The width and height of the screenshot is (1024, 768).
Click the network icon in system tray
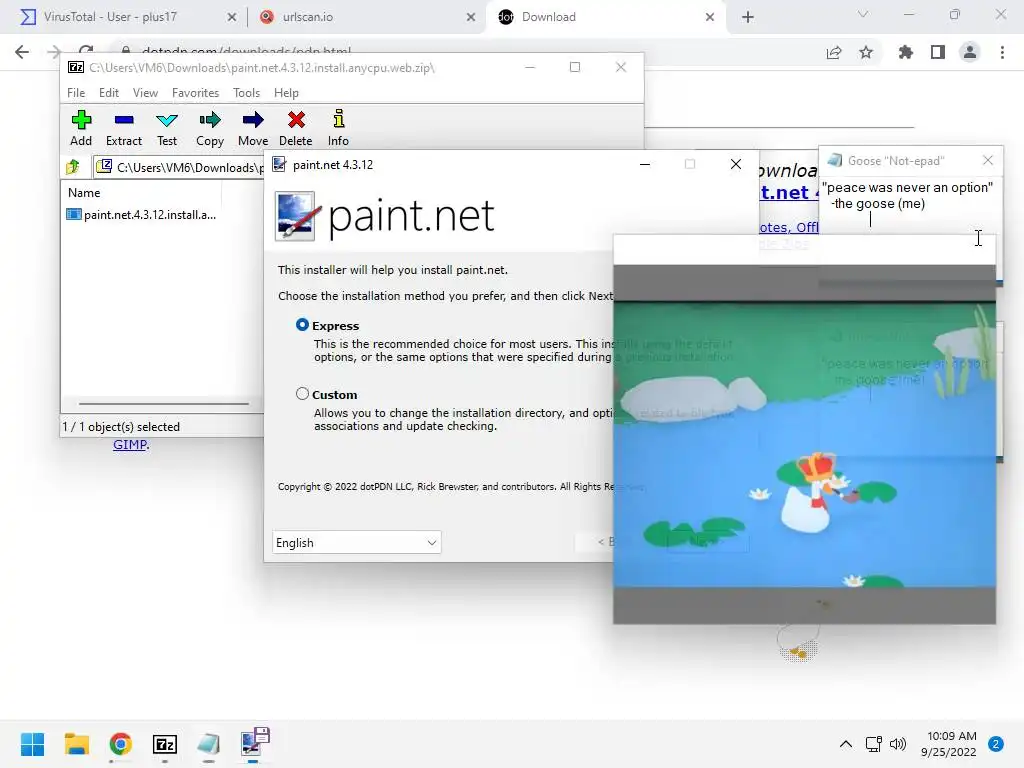873,744
